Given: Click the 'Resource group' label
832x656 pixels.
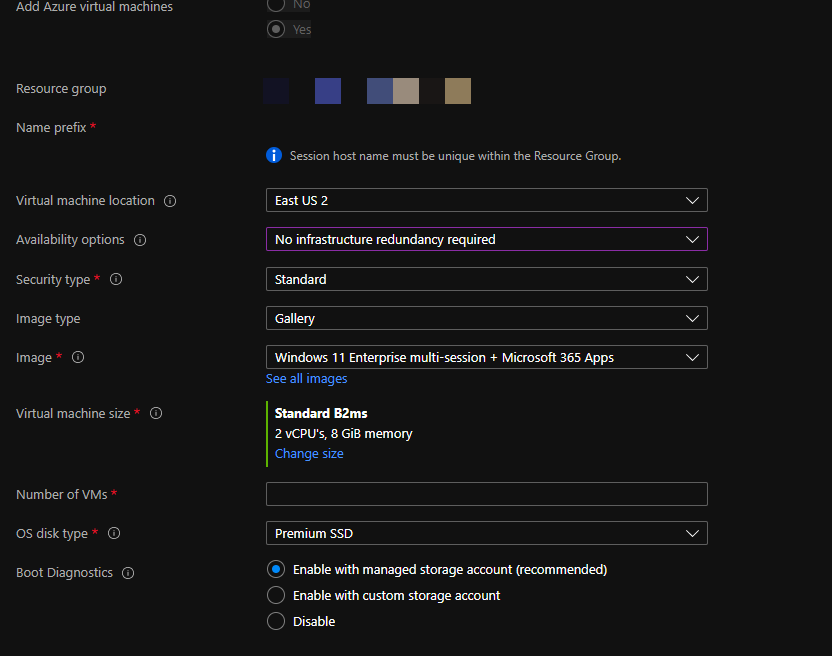Looking at the screenshot, I should click(x=61, y=89).
